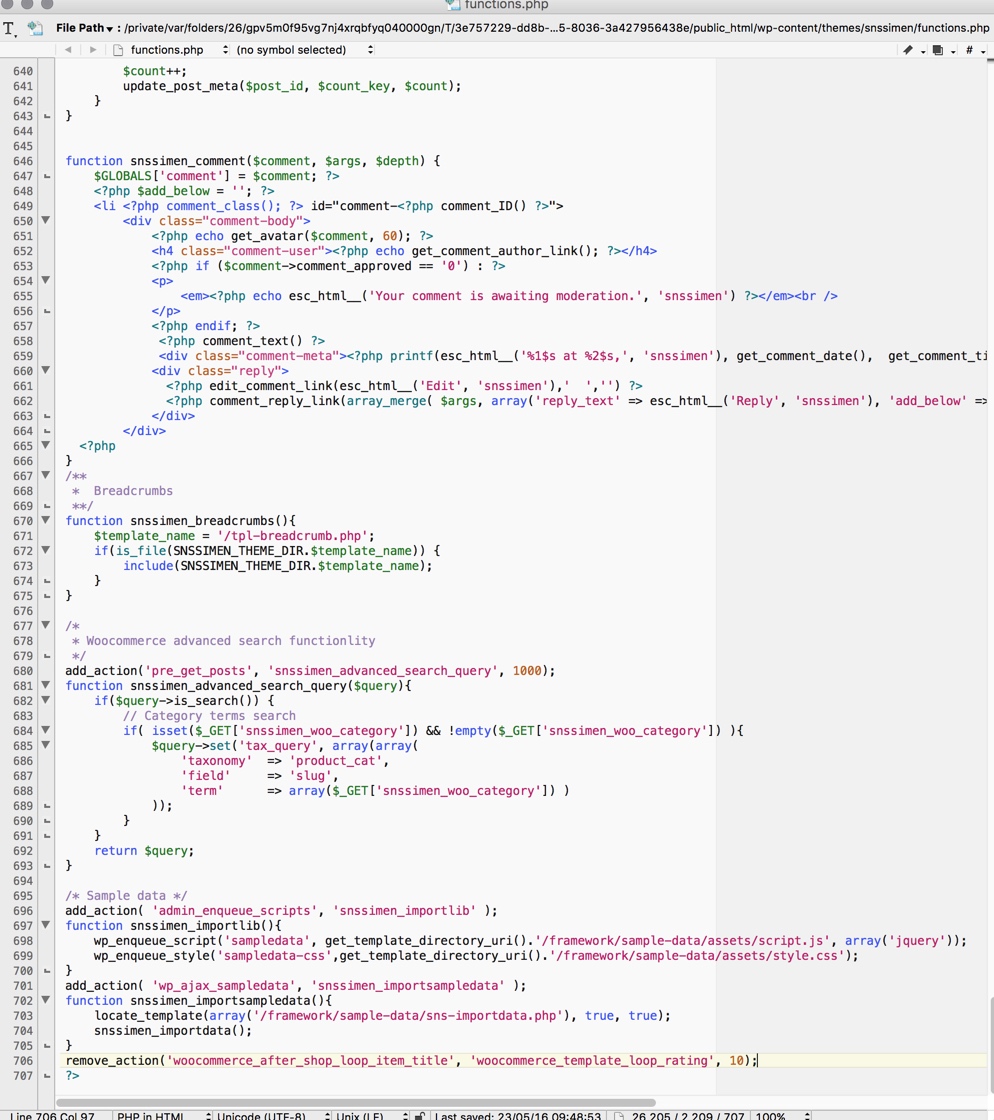Viewport: 994px width, 1120px height.
Task: Open the marker (pen) popup icon
Action: pyautogui.click(x=910, y=50)
